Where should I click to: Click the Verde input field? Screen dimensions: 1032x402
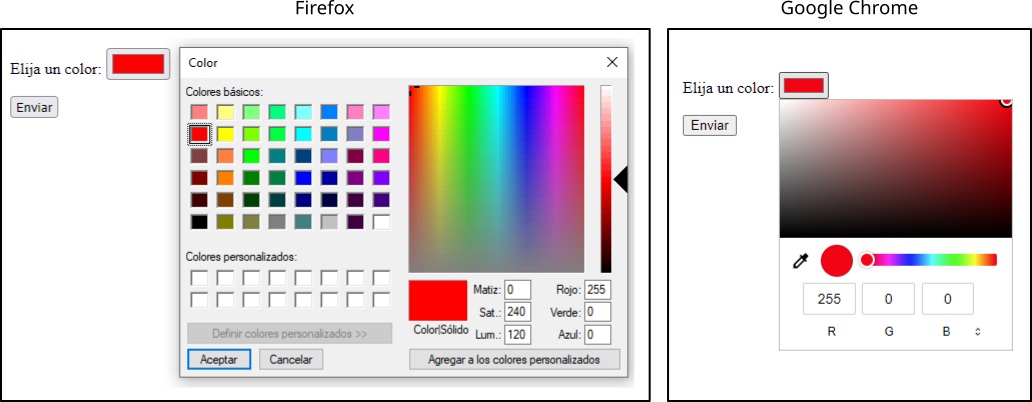[598, 312]
